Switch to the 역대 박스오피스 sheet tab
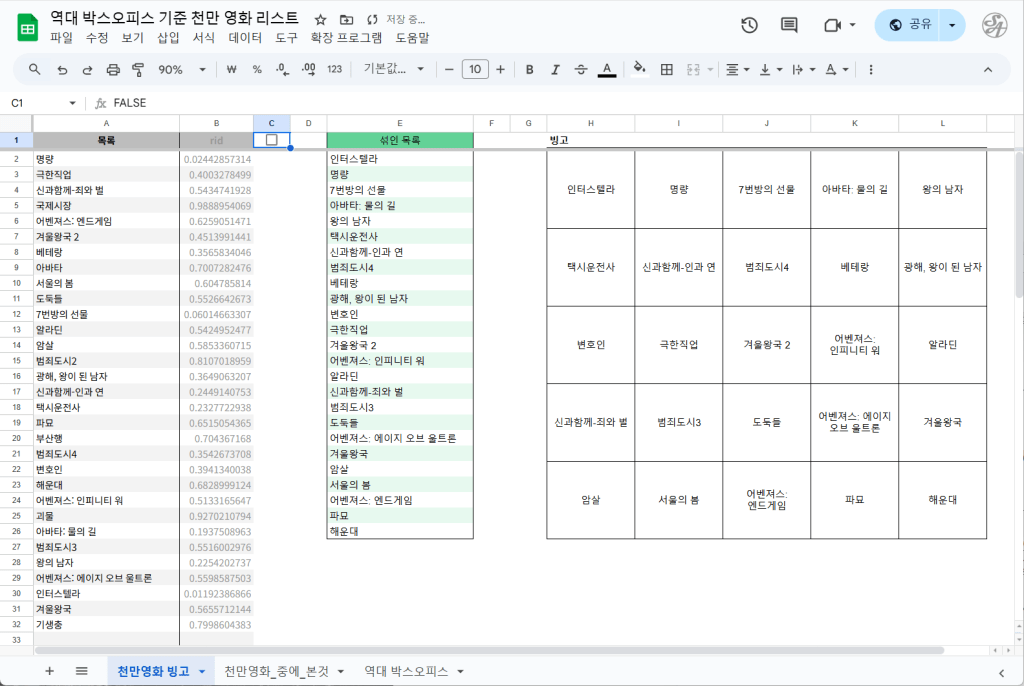The width and height of the screenshot is (1024, 686). 409,671
